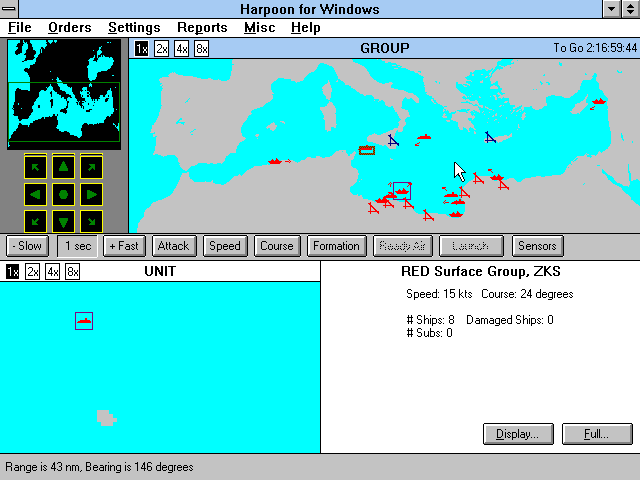Click the Range and Bearing status text
Screen dimensions: 640x480
99,467
